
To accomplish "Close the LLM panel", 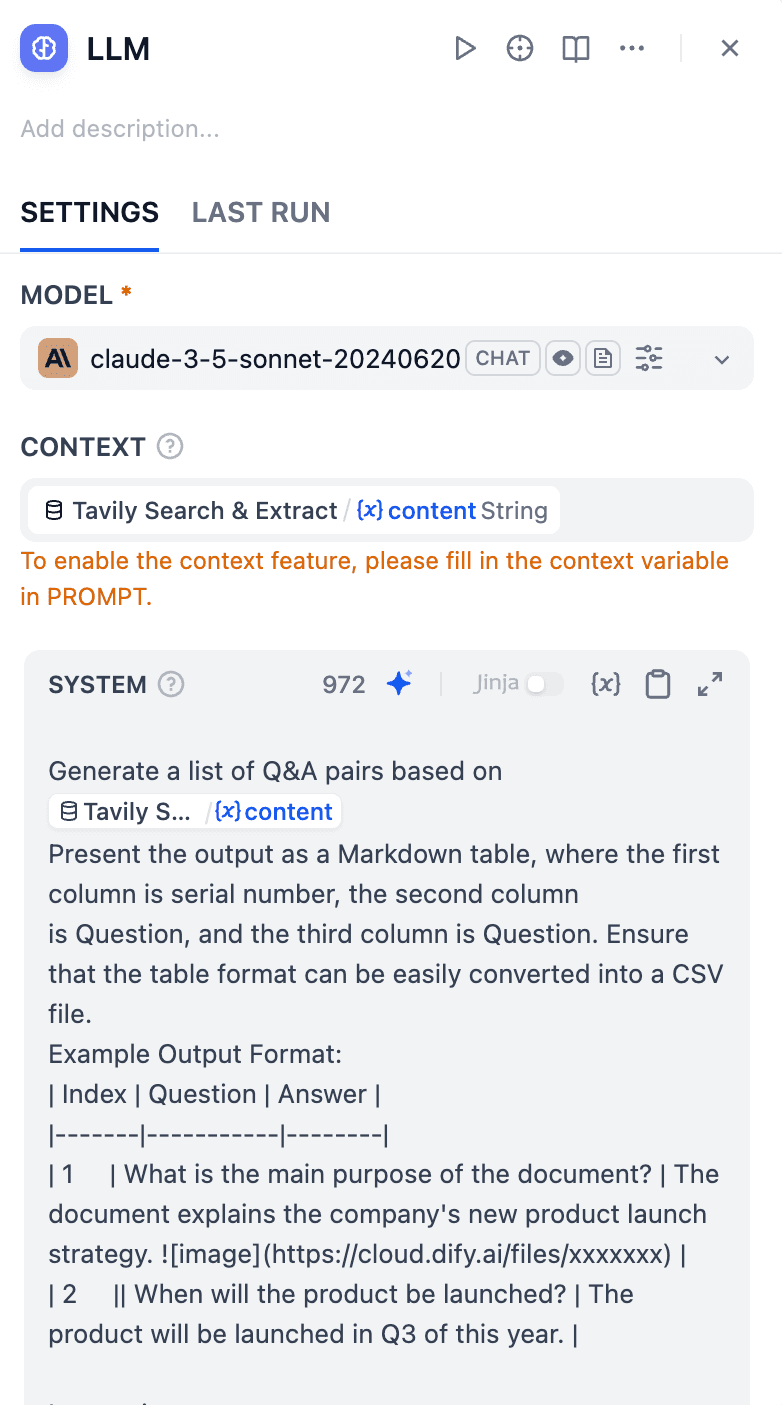I will (730, 48).
